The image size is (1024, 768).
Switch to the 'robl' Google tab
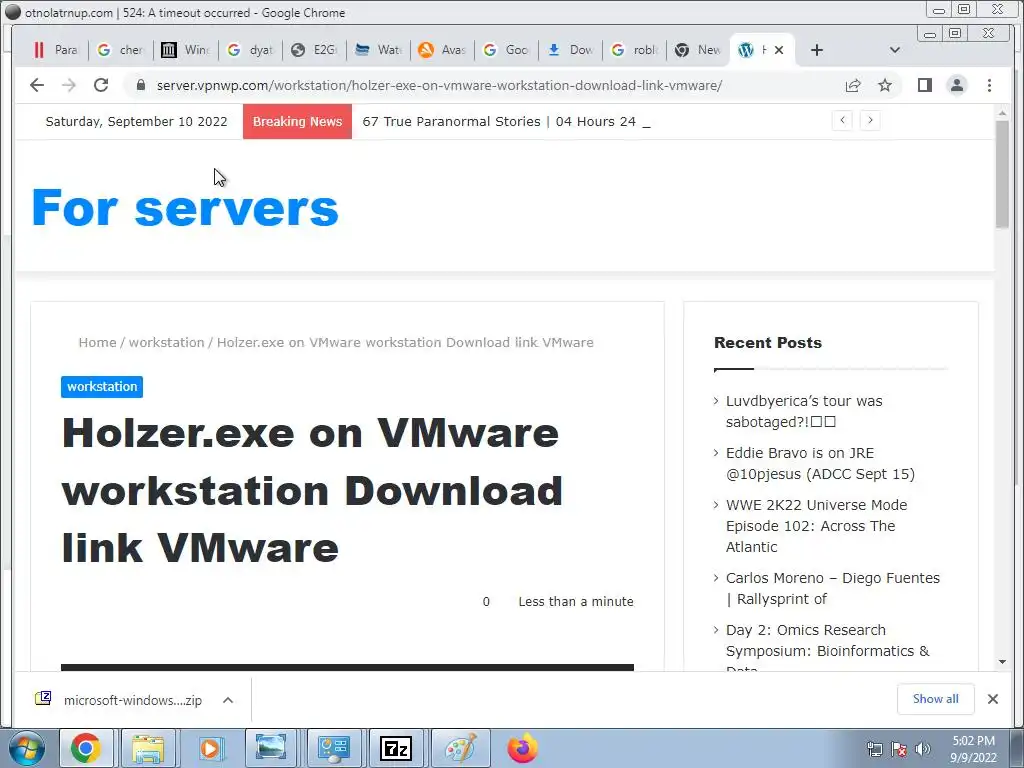[x=635, y=50]
